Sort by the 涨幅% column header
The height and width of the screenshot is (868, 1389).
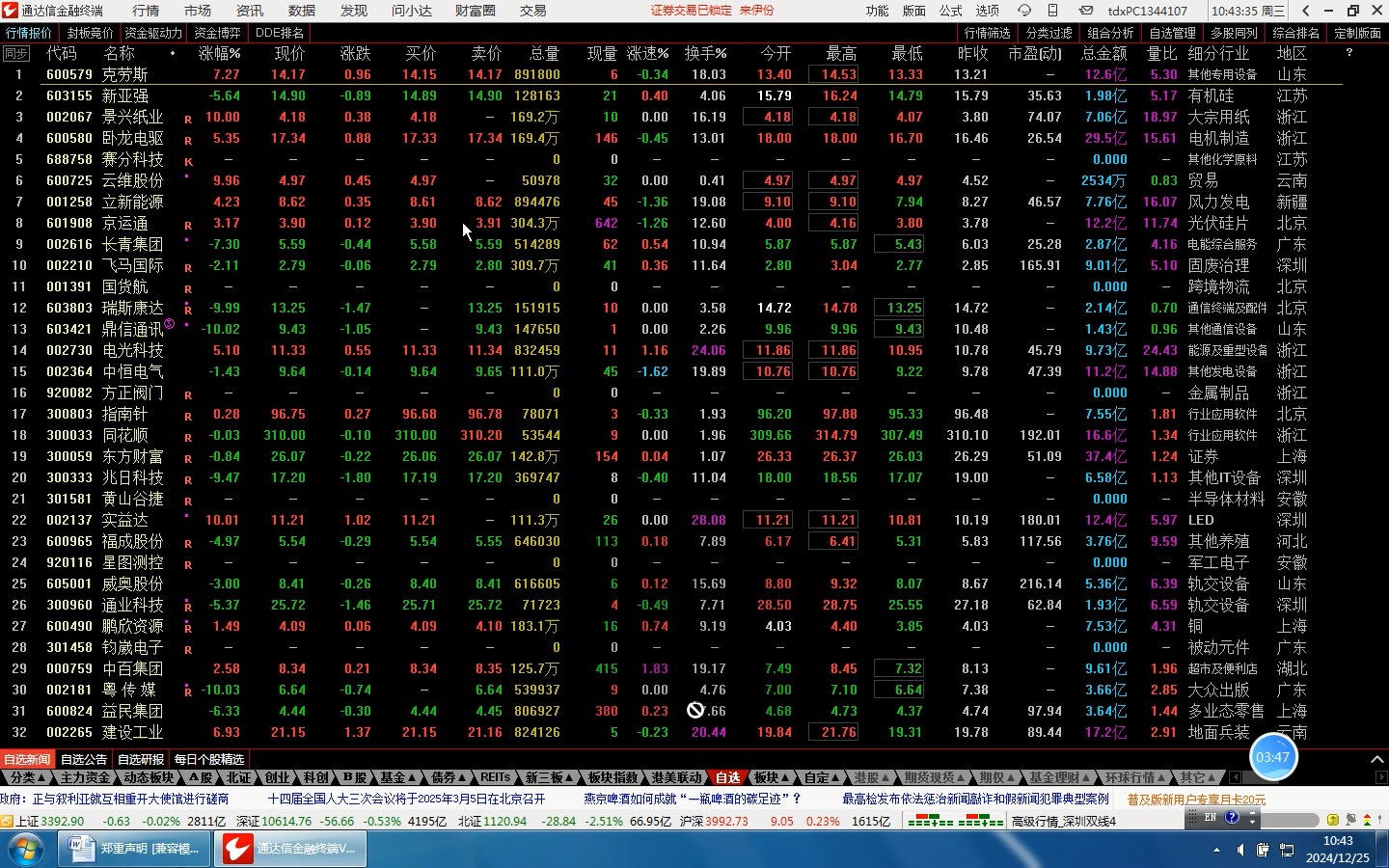[219, 53]
